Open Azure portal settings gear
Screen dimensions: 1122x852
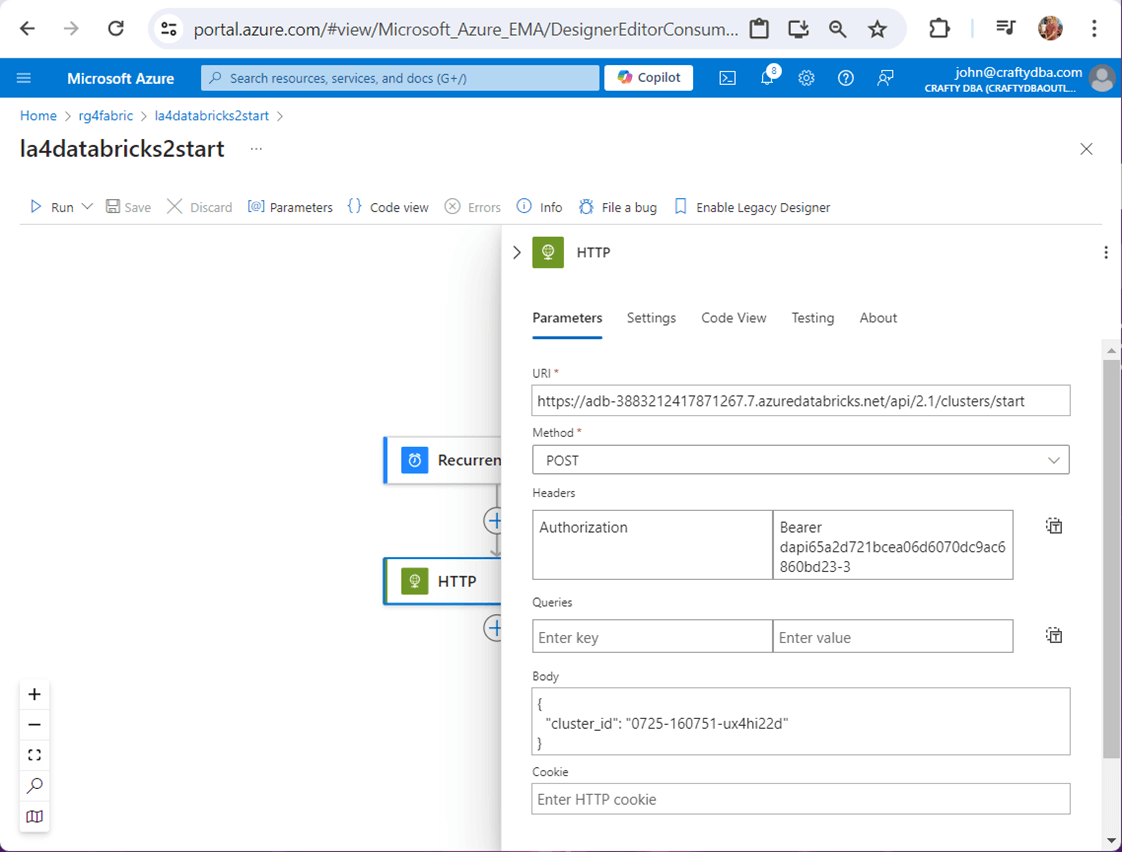(806, 78)
